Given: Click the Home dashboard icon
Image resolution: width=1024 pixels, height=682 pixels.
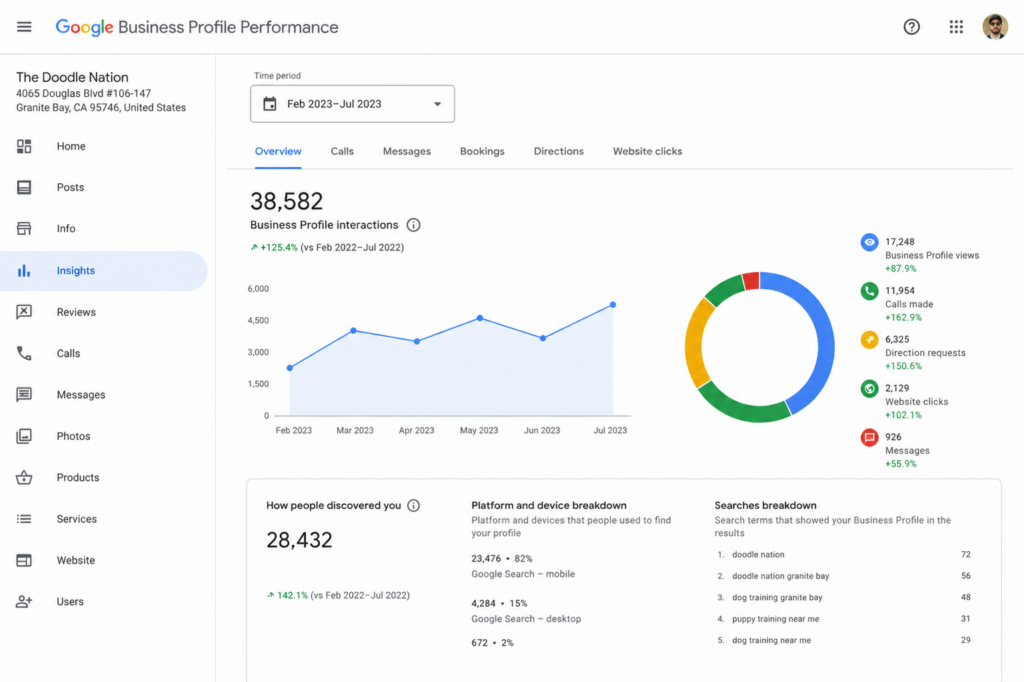Looking at the screenshot, I should tap(24, 146).
